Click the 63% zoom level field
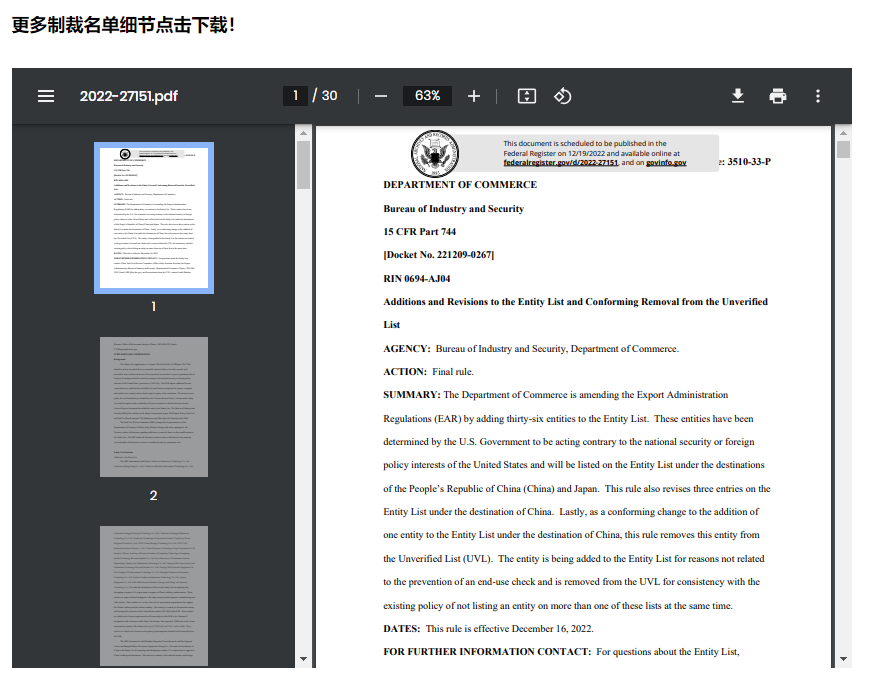876x674 pixels. pos(427,96)
